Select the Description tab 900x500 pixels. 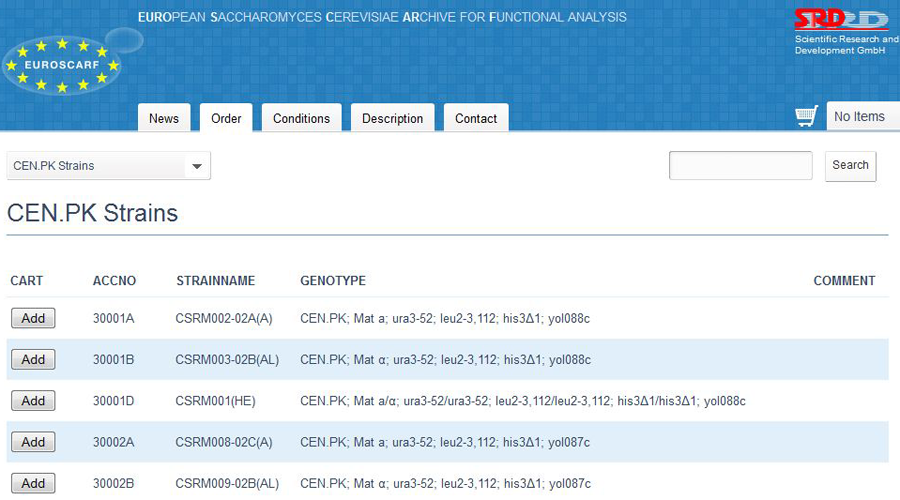click(392, 118)
